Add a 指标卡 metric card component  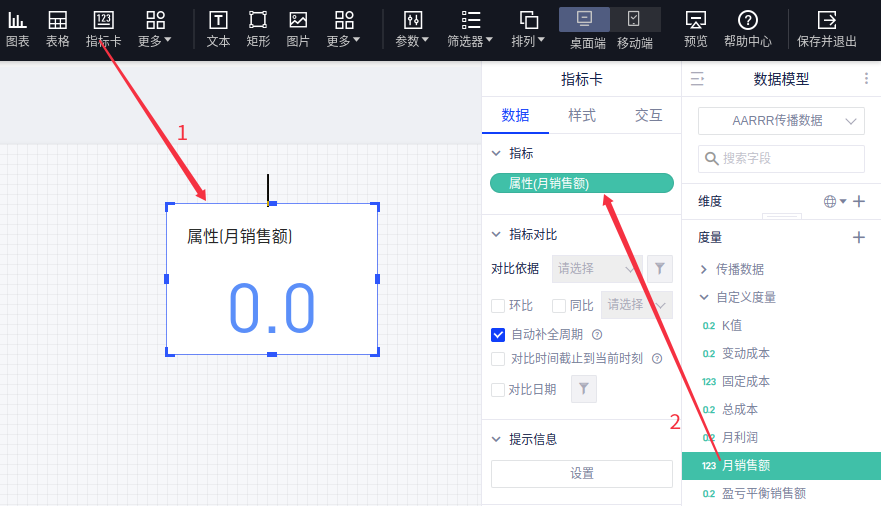[103, 20]
